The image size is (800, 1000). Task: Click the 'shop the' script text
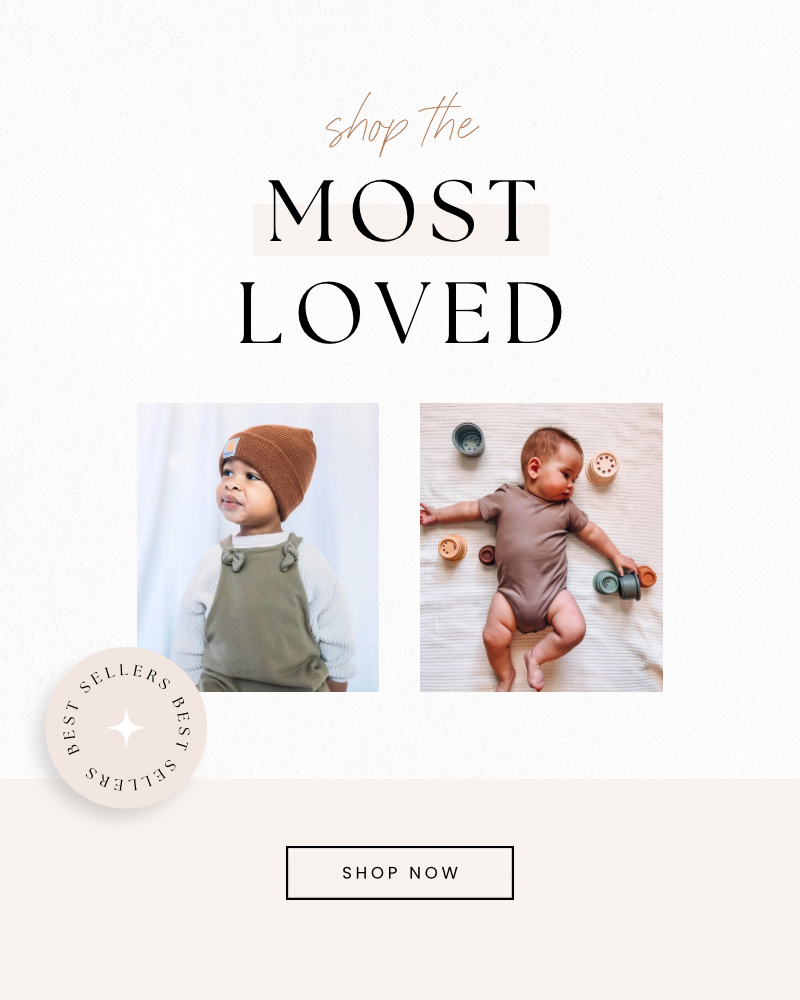(401, 124)
